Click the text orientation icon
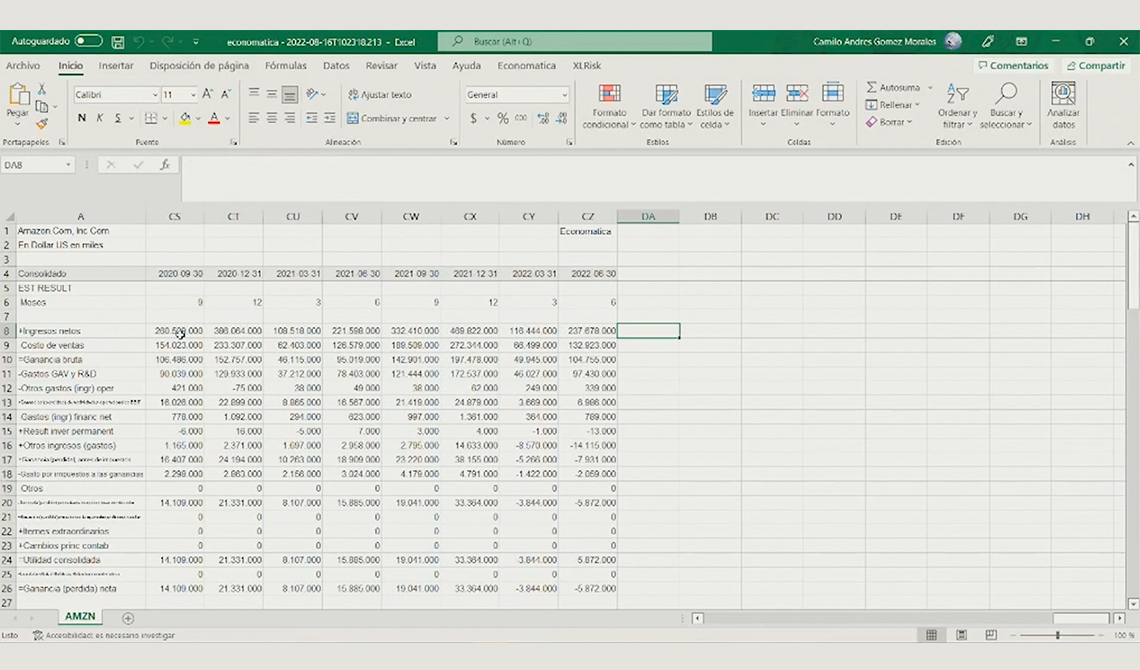1140x670 pixels. tap(313, 94)
